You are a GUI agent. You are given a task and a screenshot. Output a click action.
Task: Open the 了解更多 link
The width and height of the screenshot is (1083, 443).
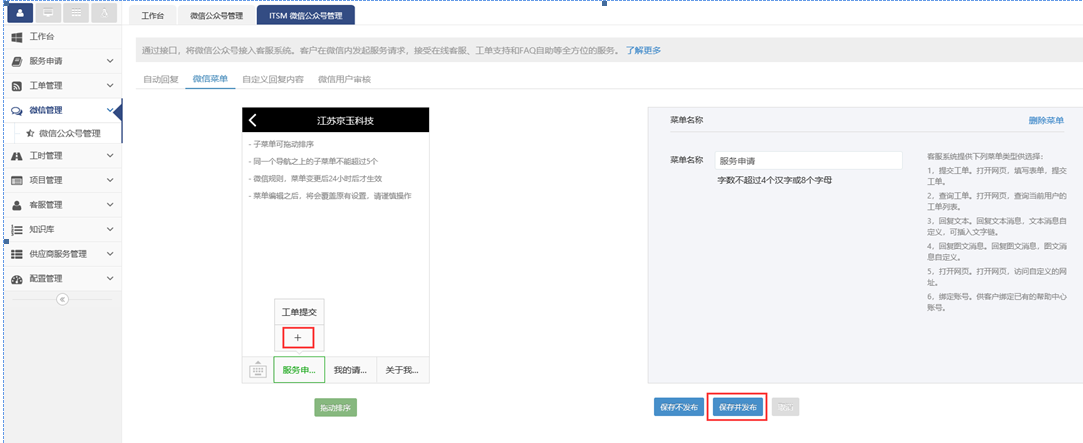tap(643, 50)
